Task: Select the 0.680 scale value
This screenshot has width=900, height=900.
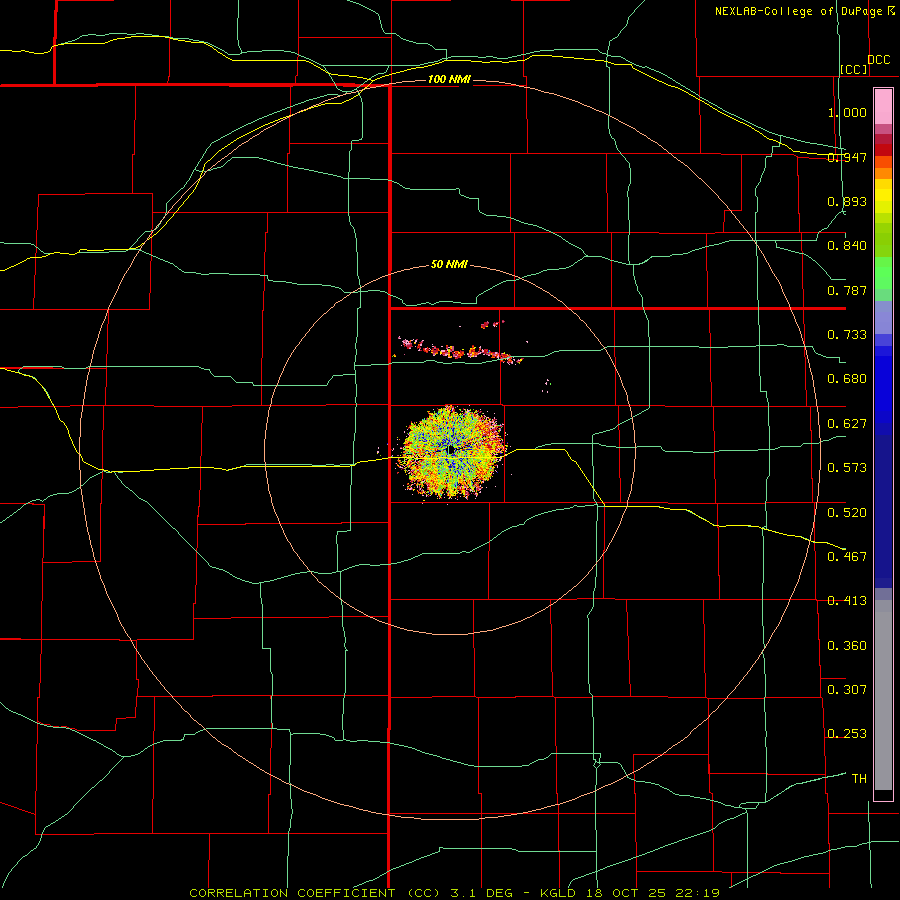Action: (x=847, y=379)
